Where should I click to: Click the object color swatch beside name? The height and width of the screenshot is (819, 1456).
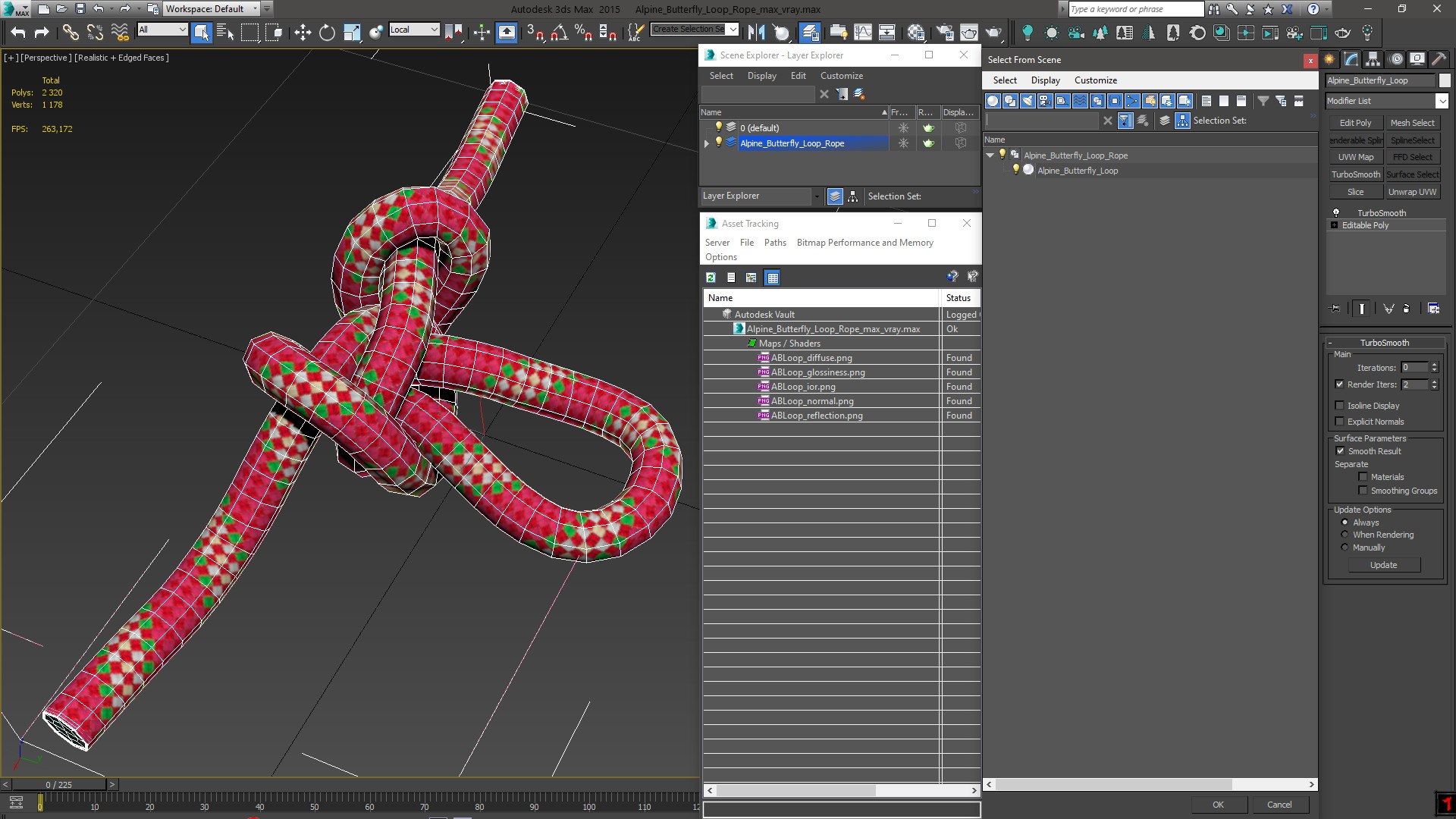coord(1444,80)
